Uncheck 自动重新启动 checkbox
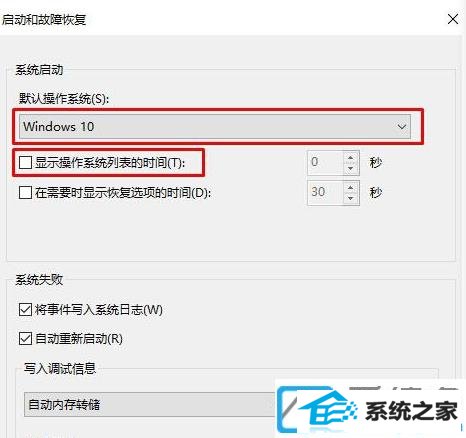 [x=25, y=339]
